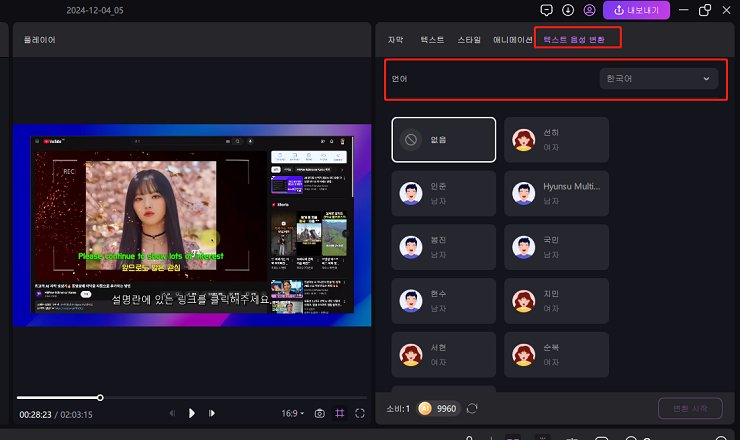Choose the 인준 male voice
Screen dimensions: 740x440
[x=443, y=192]
